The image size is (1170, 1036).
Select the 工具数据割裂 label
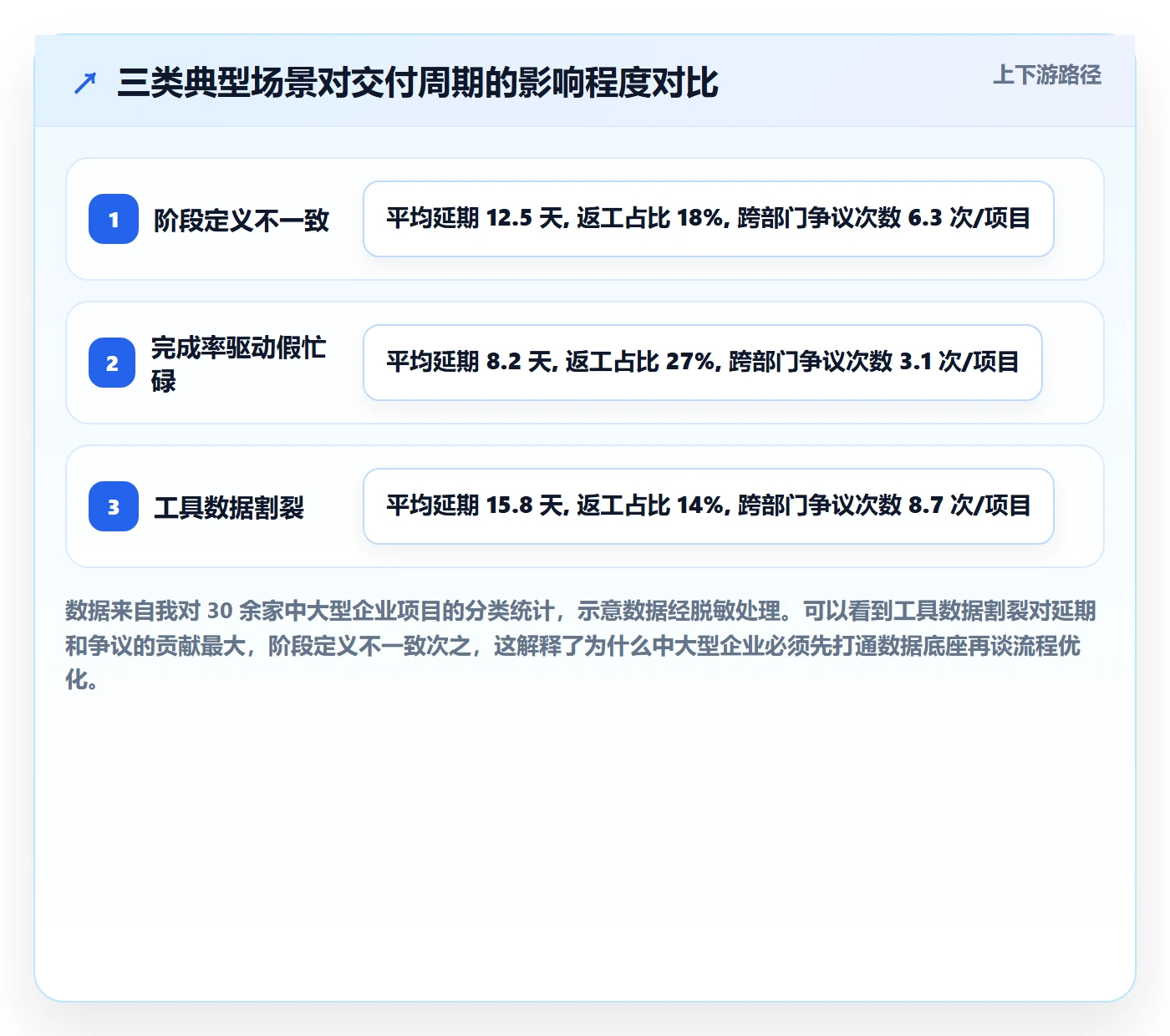229,507
